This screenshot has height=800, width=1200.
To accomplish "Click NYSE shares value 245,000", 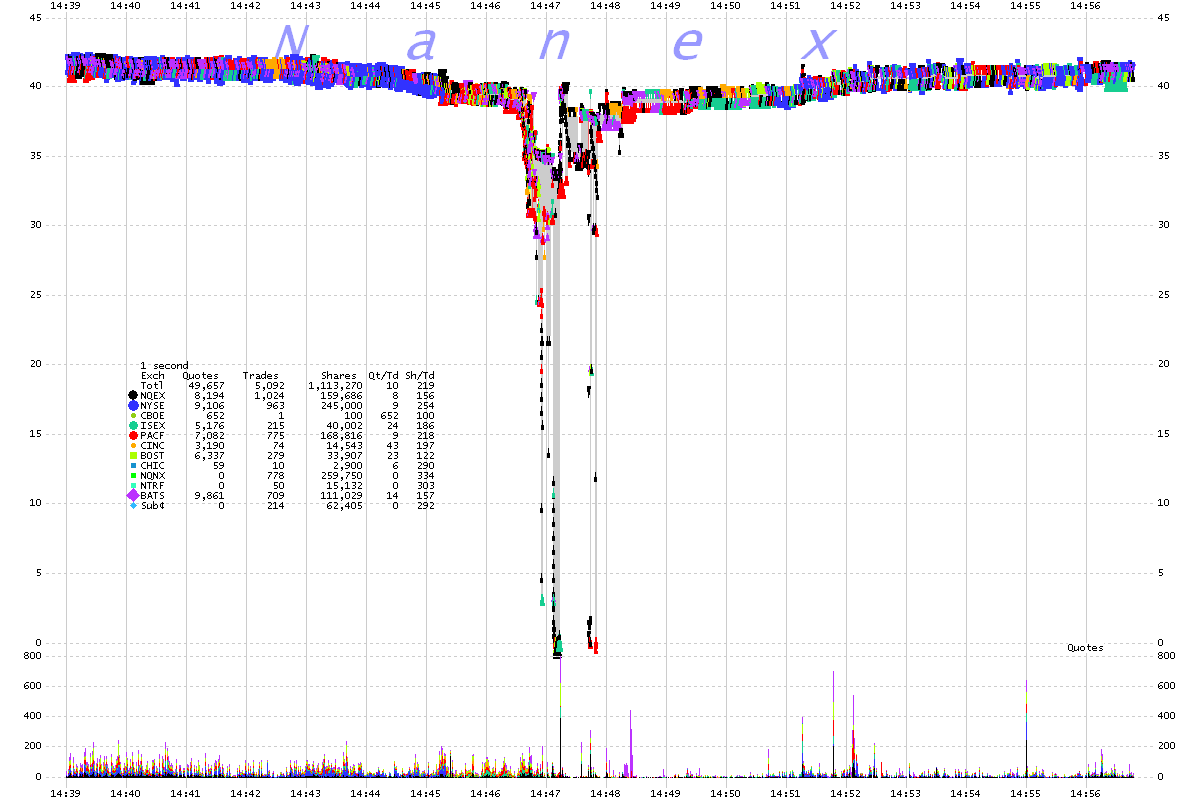I will click(x=341, y=406).
